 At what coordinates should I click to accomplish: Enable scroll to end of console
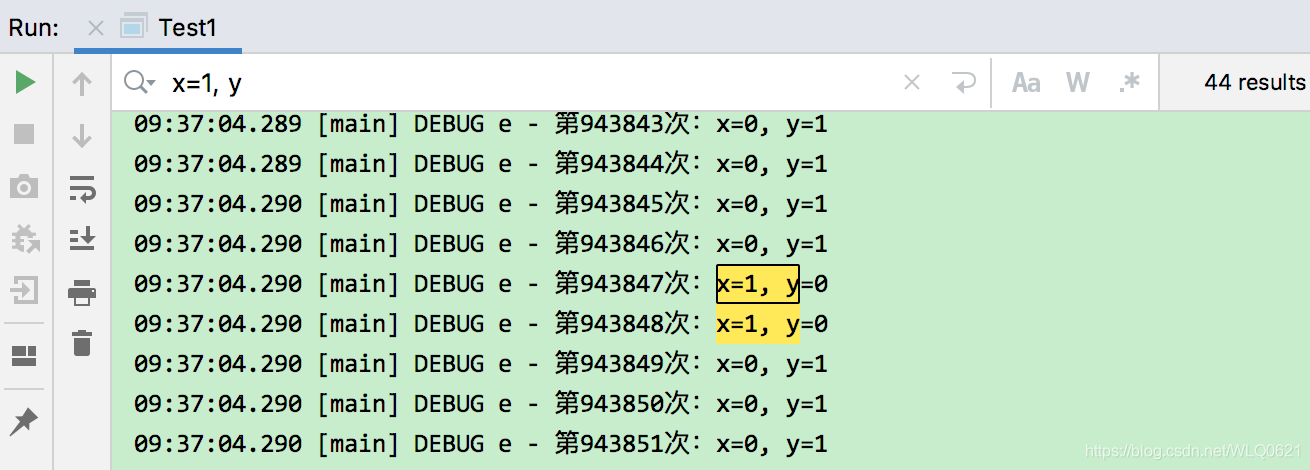pyautogui.click(x=82, y=239)
